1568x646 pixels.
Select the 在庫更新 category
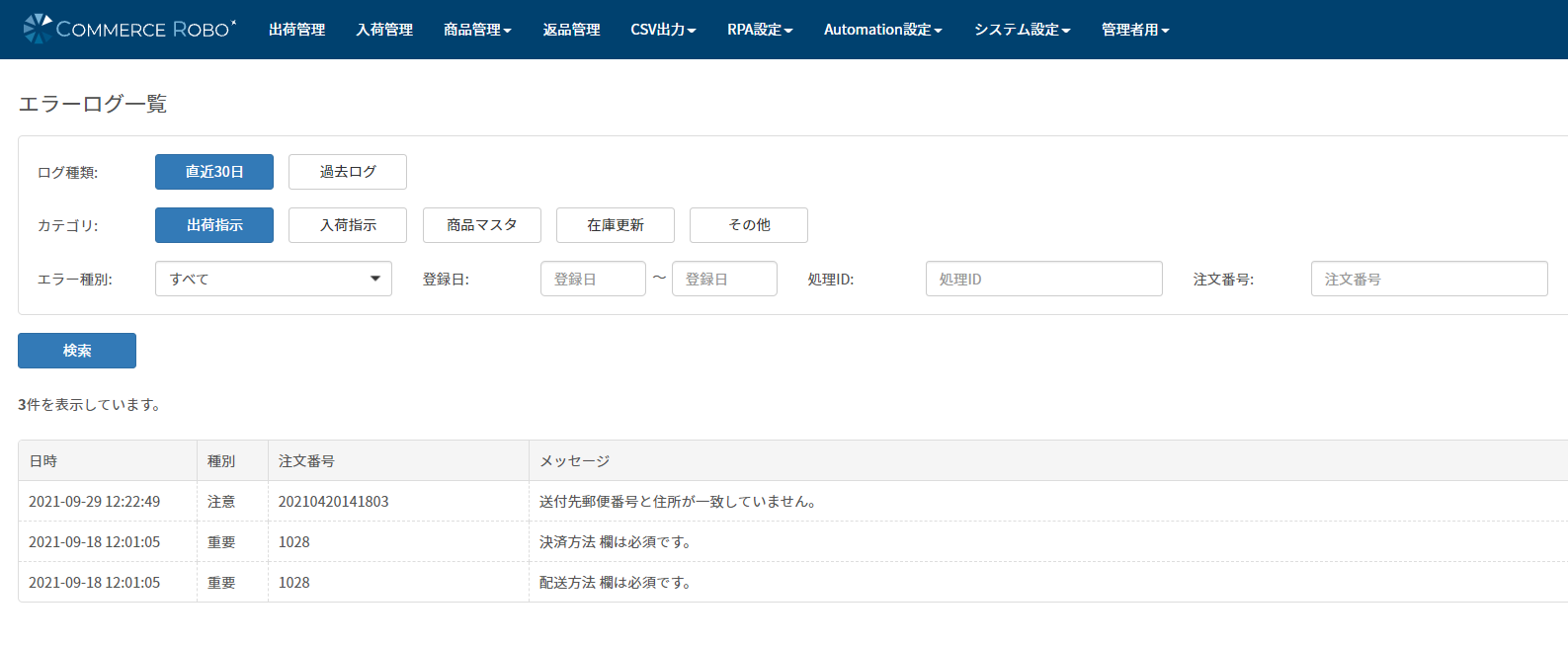[616, 225]
